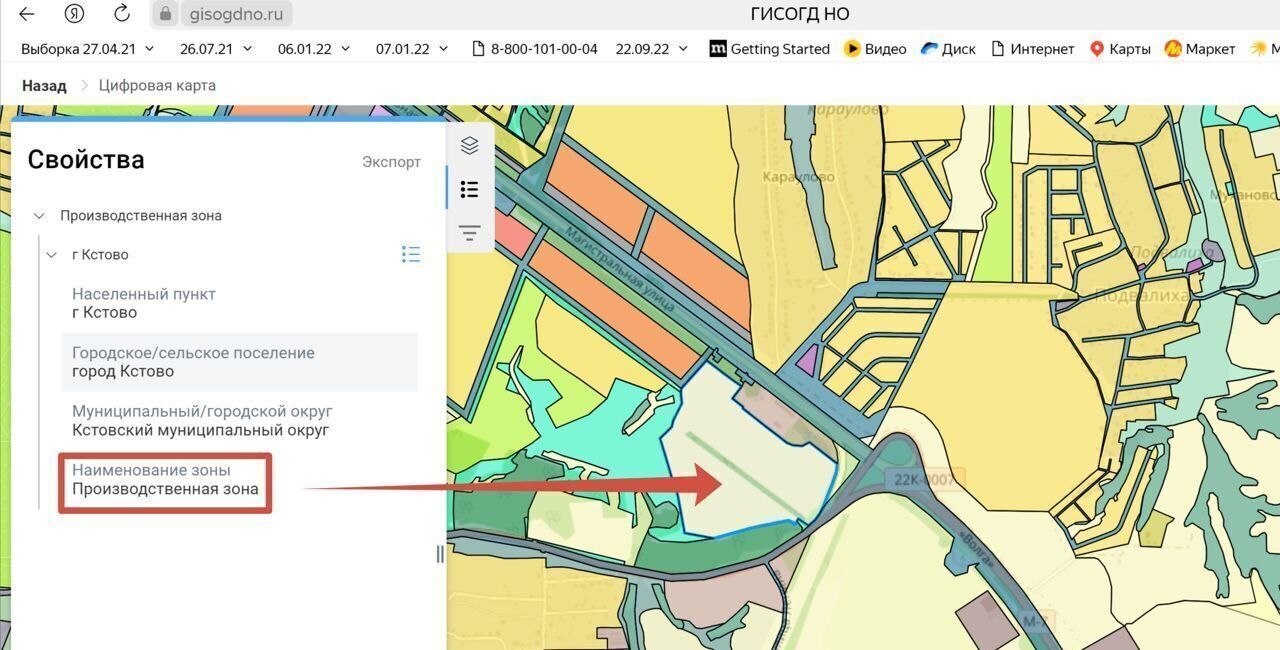Open the 22.09.22 bookmark folder
This screenshot has height=650, width=1280.
[652, 48]
